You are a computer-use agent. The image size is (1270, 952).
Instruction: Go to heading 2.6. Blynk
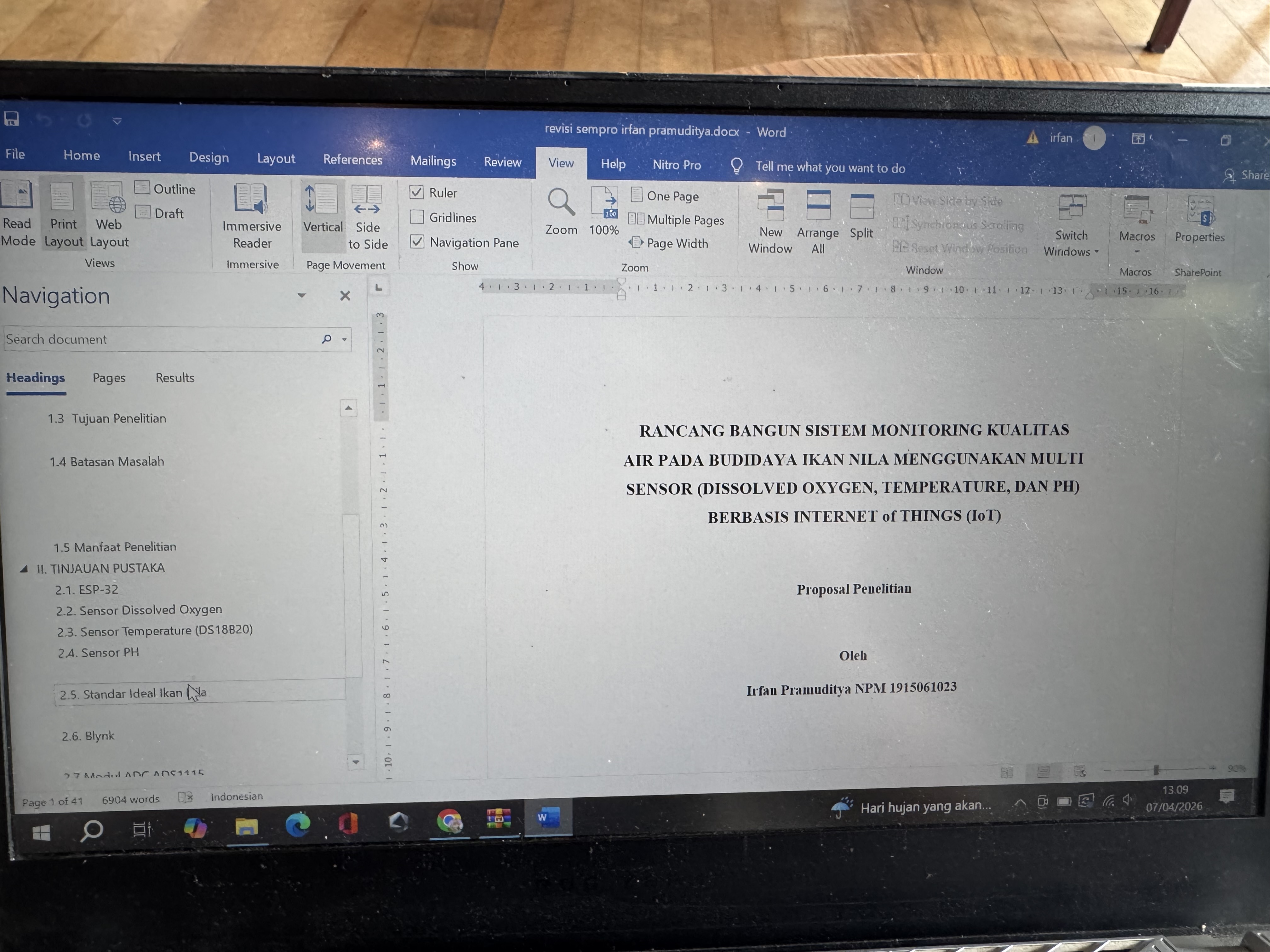point(88,736)
